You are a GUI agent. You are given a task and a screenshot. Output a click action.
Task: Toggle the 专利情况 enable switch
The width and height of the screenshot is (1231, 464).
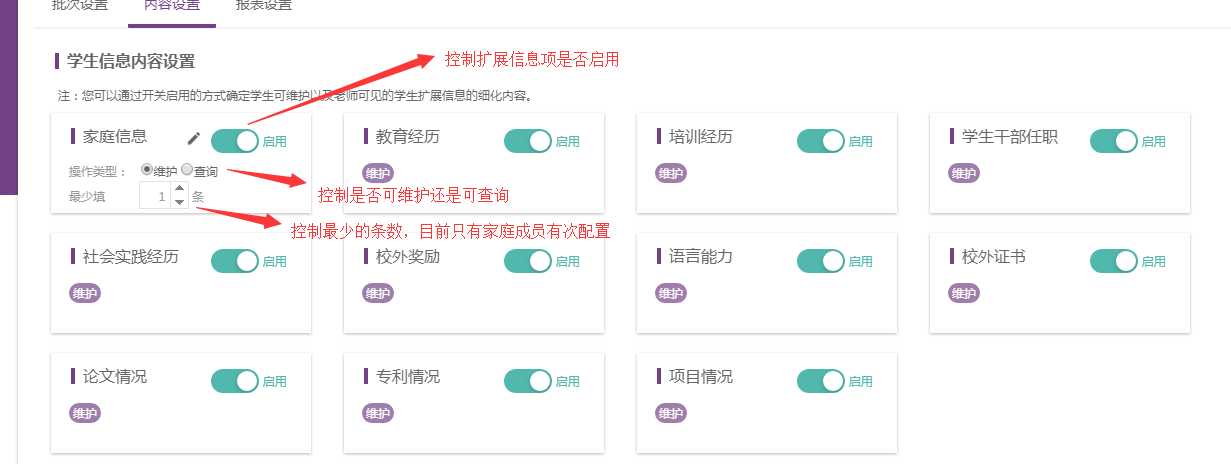[x=528, y=381]
